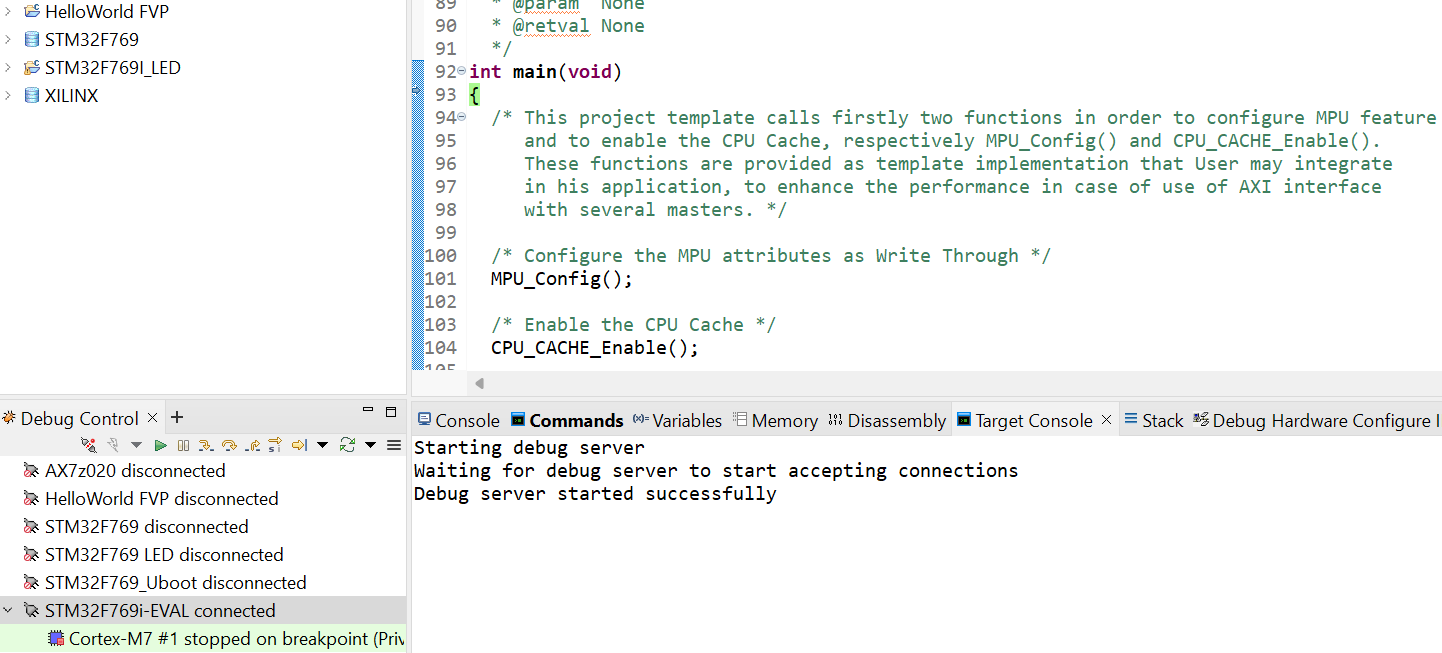1442x653 pixels.
Task: Click the Interrupt (pause) debug icon
Action: 183,445
